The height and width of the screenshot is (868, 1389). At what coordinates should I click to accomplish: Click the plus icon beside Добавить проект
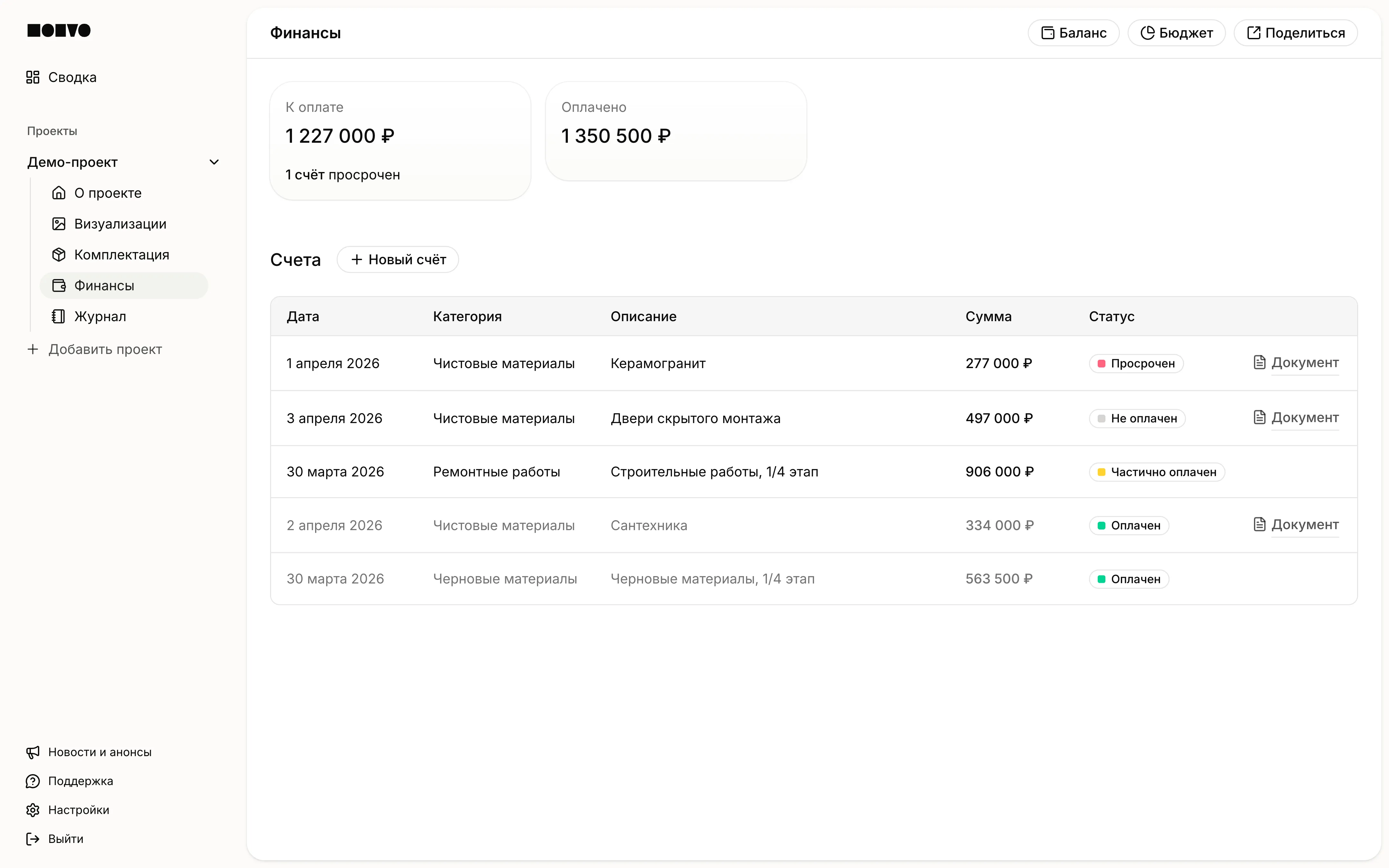pyautogui.click(x=33, y=349)
